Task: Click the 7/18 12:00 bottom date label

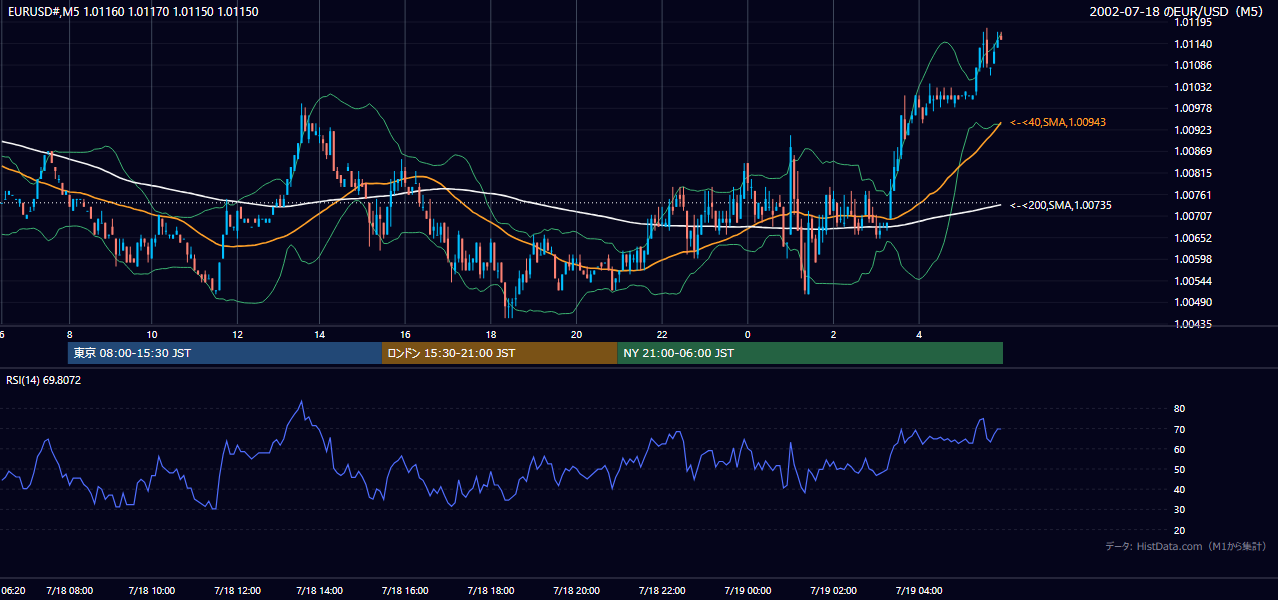Action: tap(237, 591)
